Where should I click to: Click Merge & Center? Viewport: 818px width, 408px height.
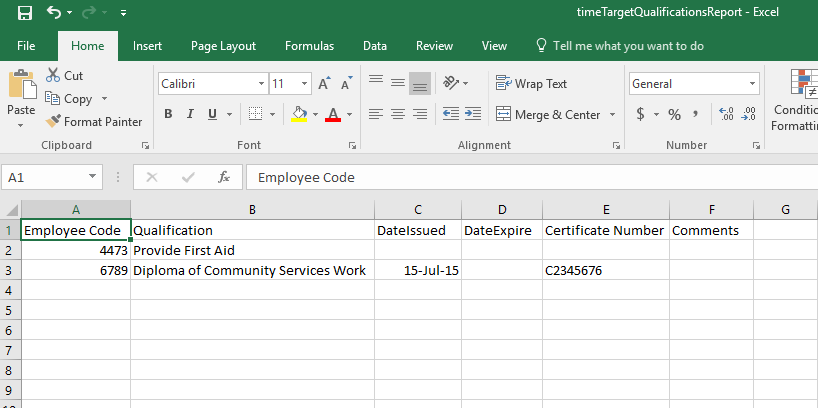pos(548,114)
